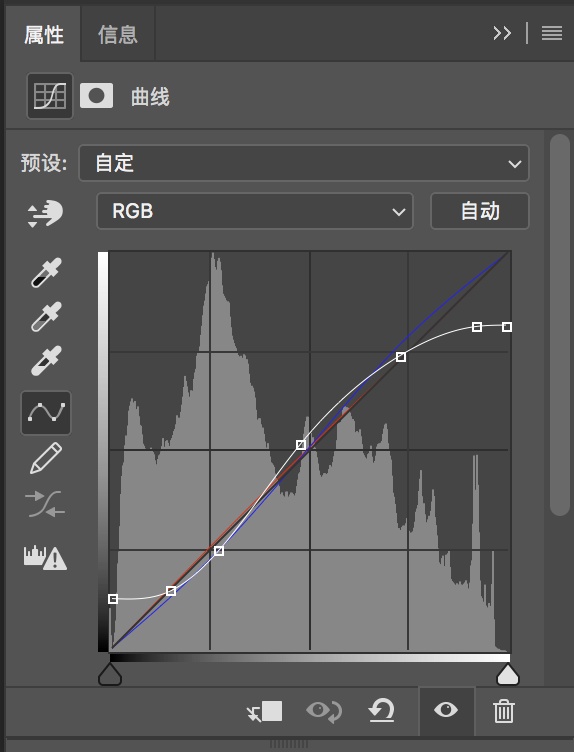The image size is (574, 752).
Task: Delete the adjustment layer with trash icon
Action: point(504,711)
